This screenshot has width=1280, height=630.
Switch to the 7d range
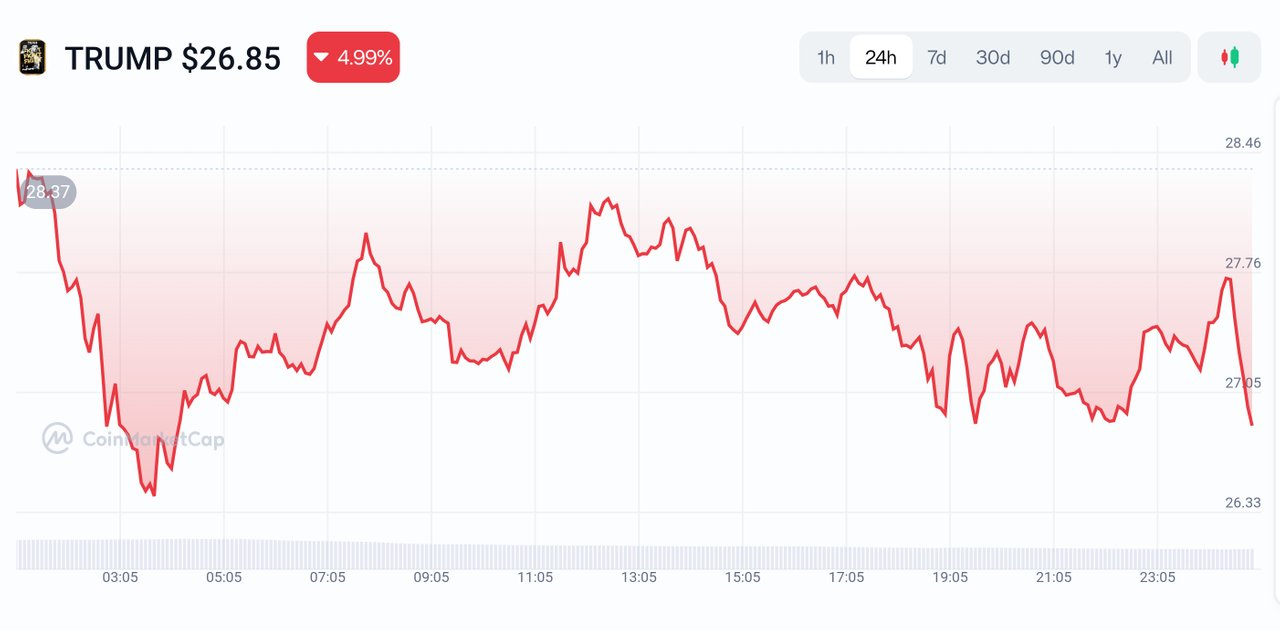pyautogui.click(x=937, y=57)
